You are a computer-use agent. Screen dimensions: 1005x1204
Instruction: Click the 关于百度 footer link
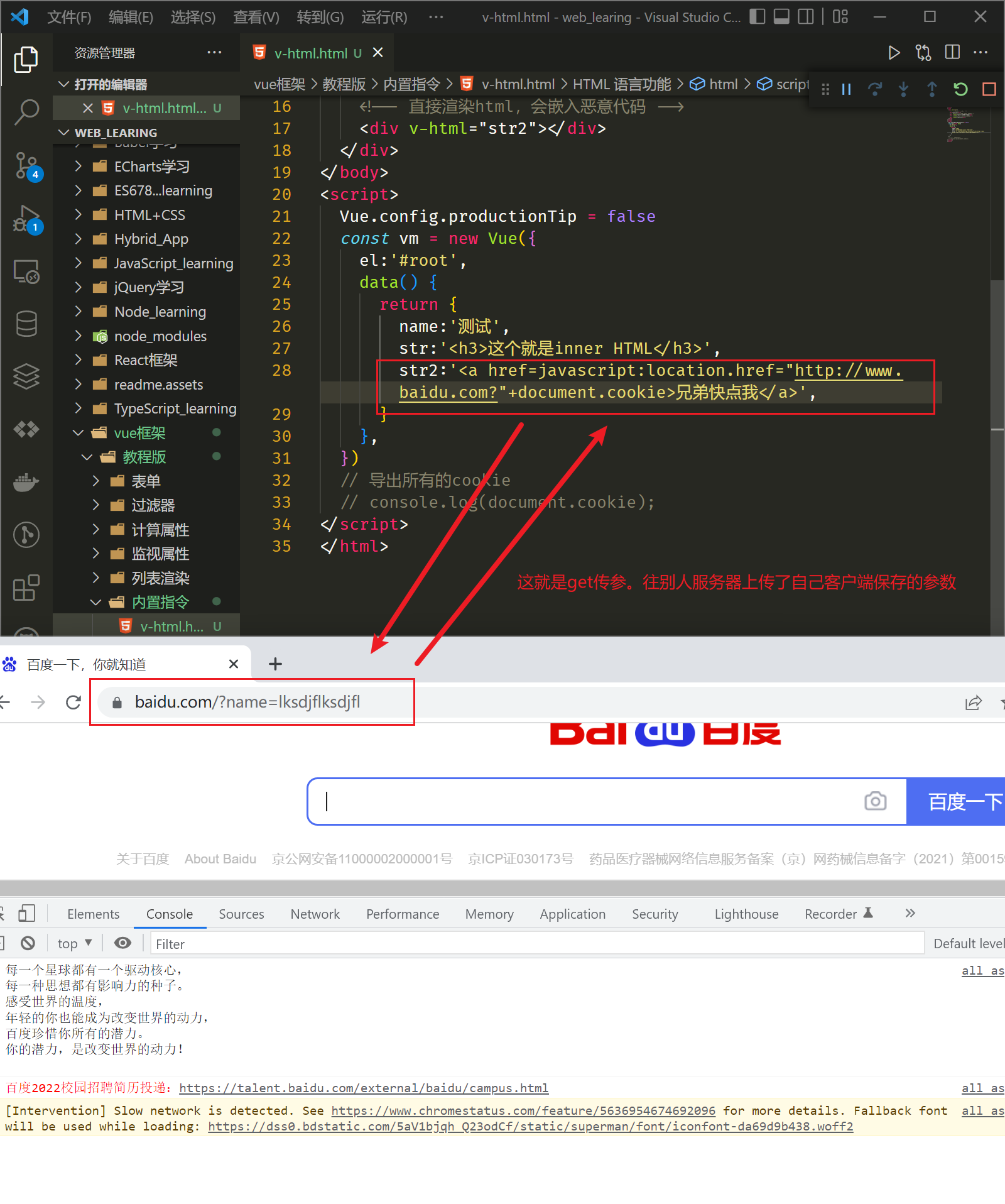pos(143,858)
